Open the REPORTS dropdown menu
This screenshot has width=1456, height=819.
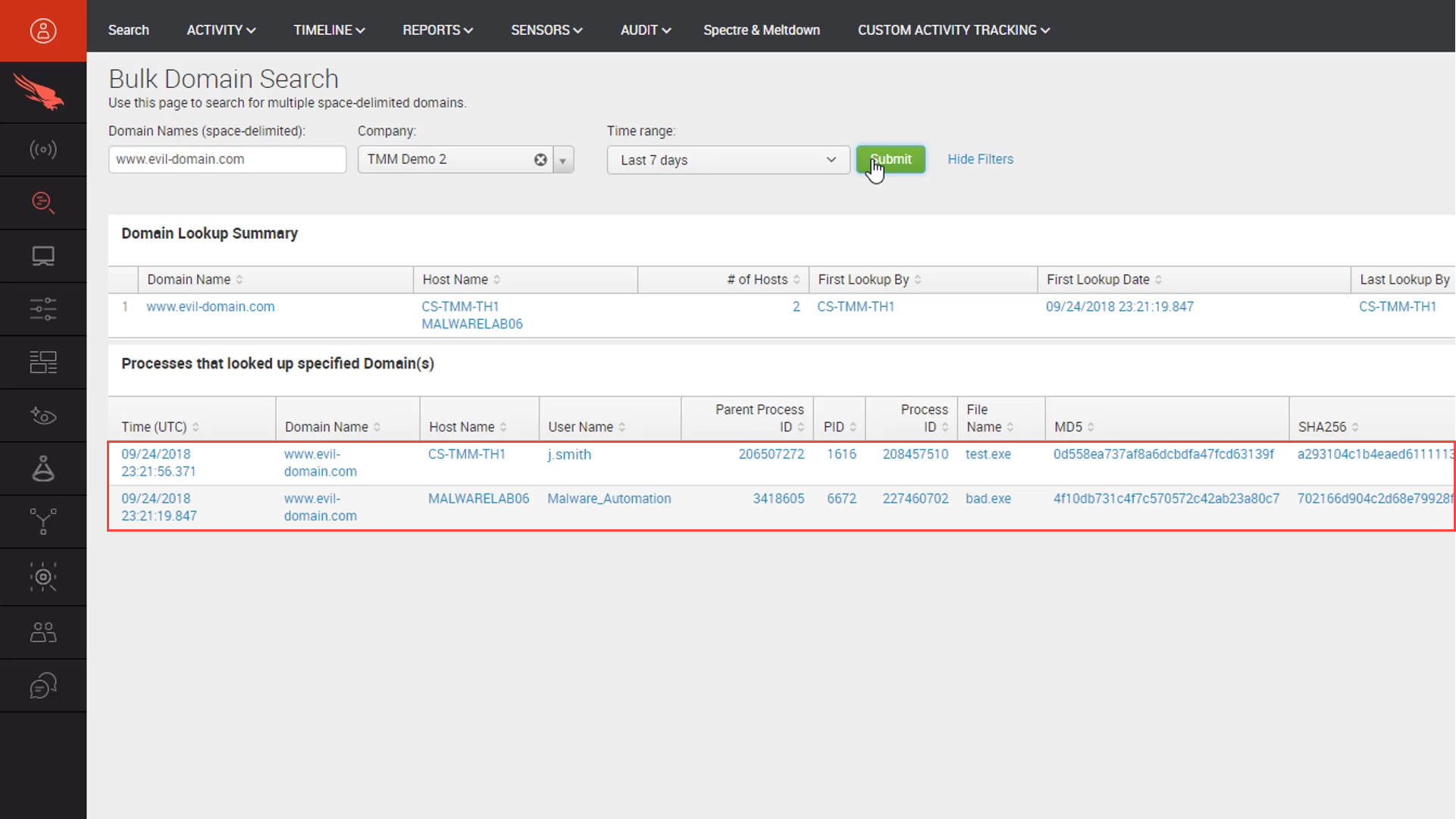tap(437, 30)
